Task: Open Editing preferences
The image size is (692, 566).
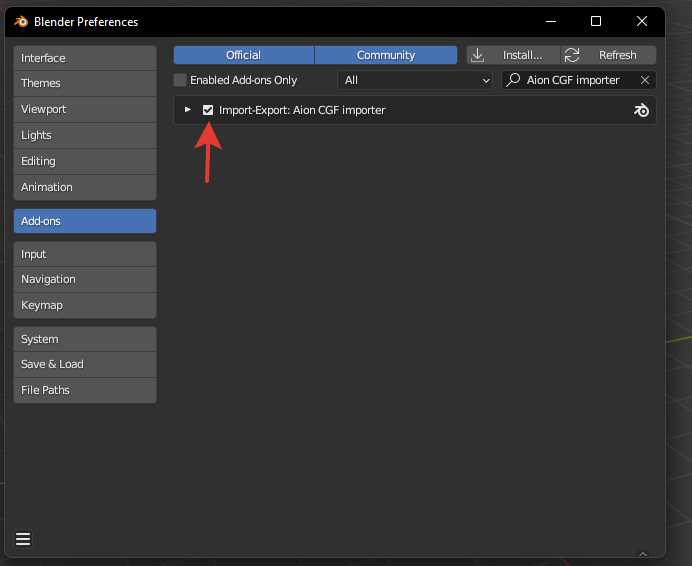Action: point(85,161)
